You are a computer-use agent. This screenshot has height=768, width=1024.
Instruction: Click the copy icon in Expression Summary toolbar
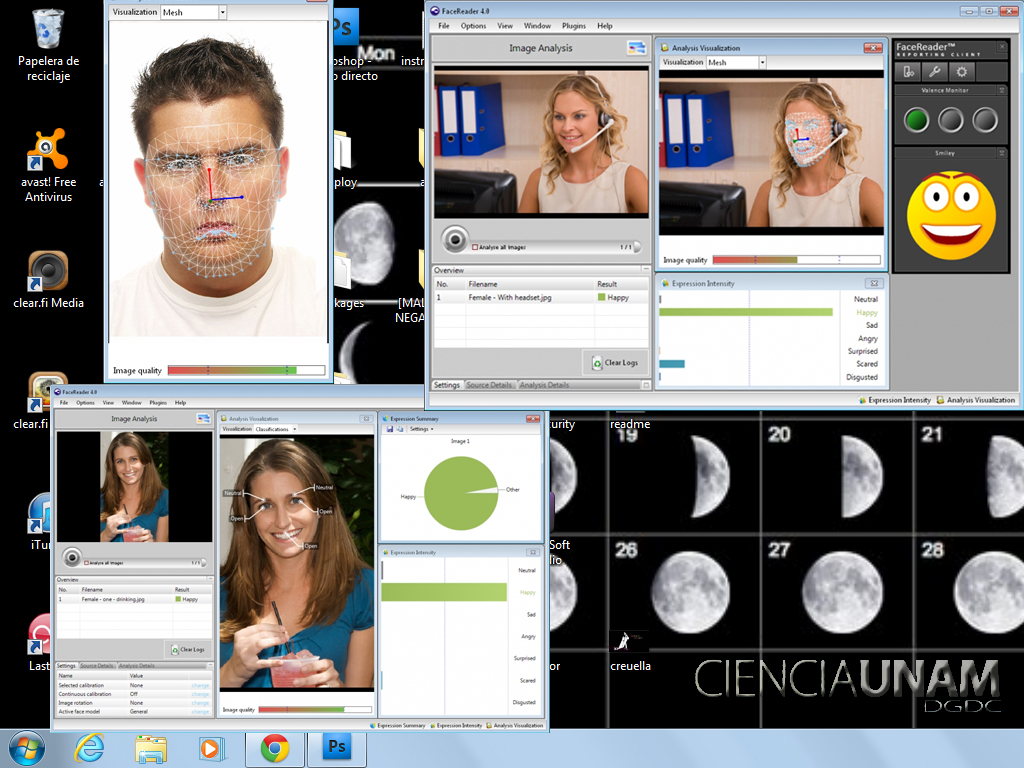coord(399,429)
